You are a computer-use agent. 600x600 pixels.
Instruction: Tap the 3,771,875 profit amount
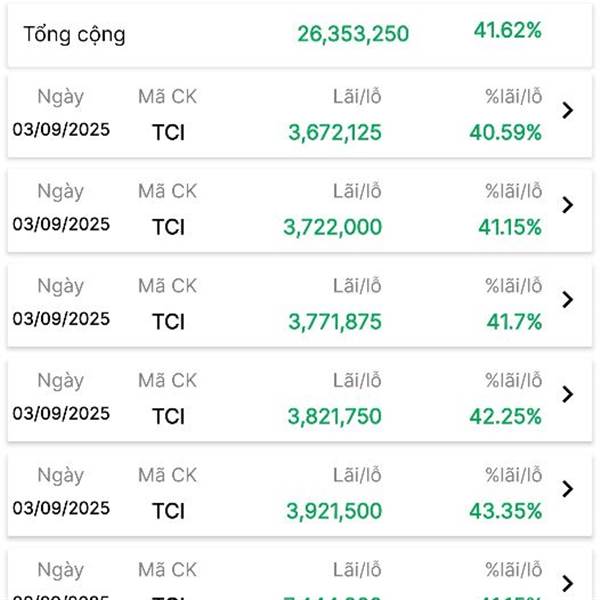pos(335,322)
